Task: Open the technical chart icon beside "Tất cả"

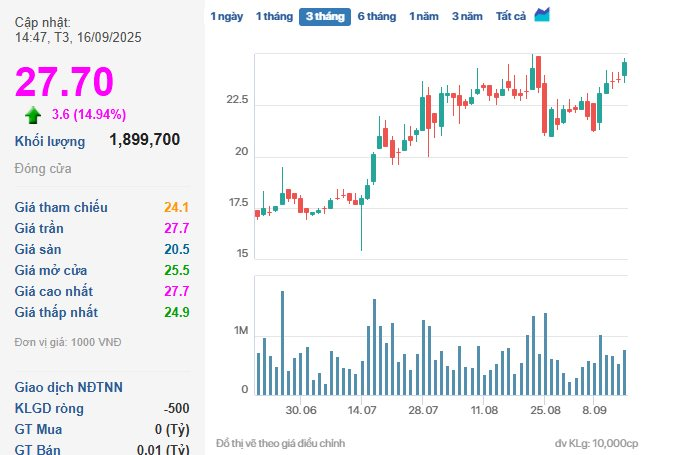Action: coord(542,15)
